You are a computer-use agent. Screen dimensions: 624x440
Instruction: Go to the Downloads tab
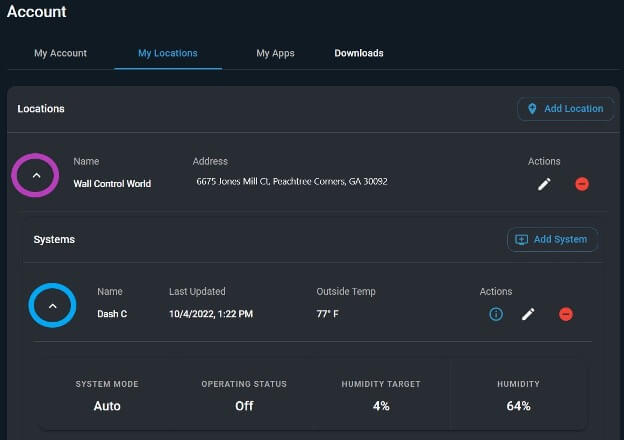(359, 53)
